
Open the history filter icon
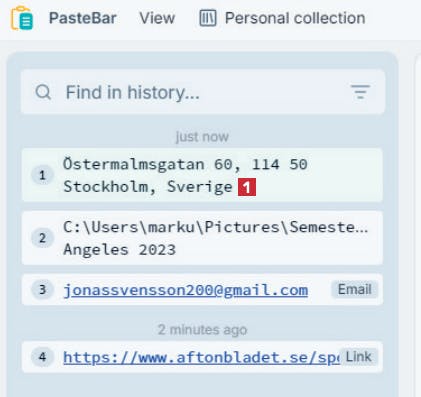tap(360, 92)
